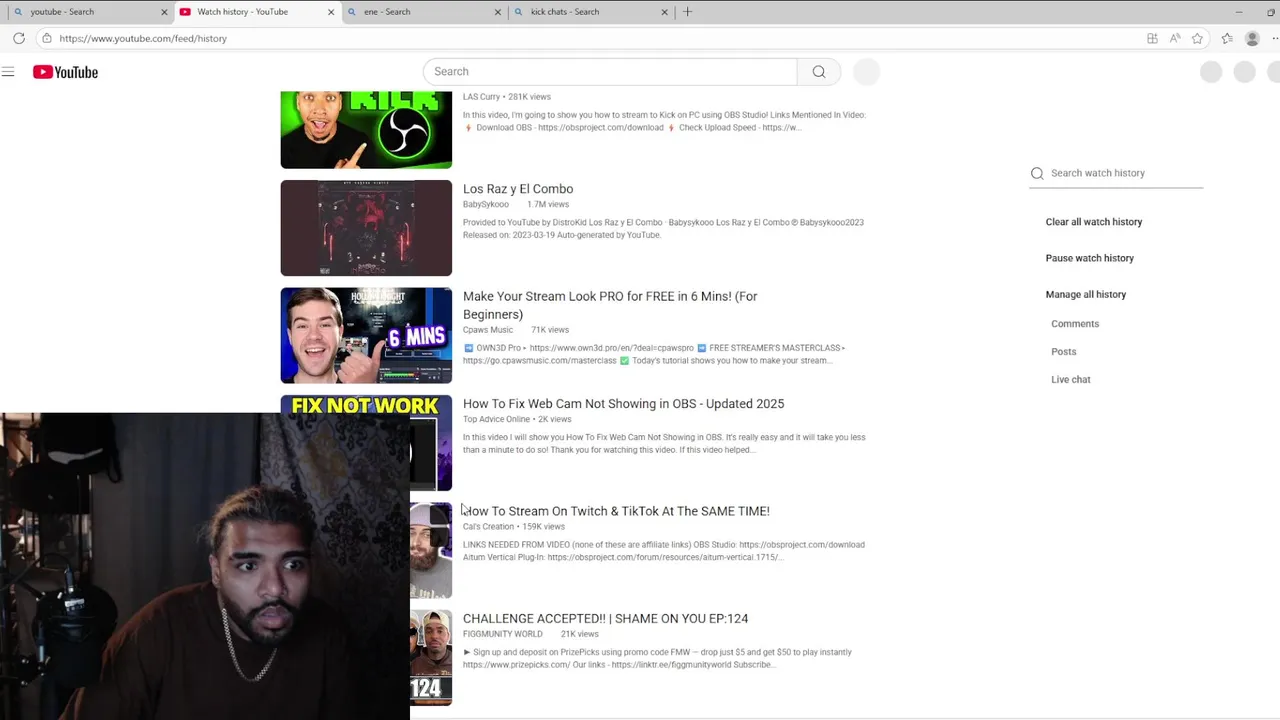Click the Top Advice Online channel name
The image size is (1280, 720).
(496, 419)
